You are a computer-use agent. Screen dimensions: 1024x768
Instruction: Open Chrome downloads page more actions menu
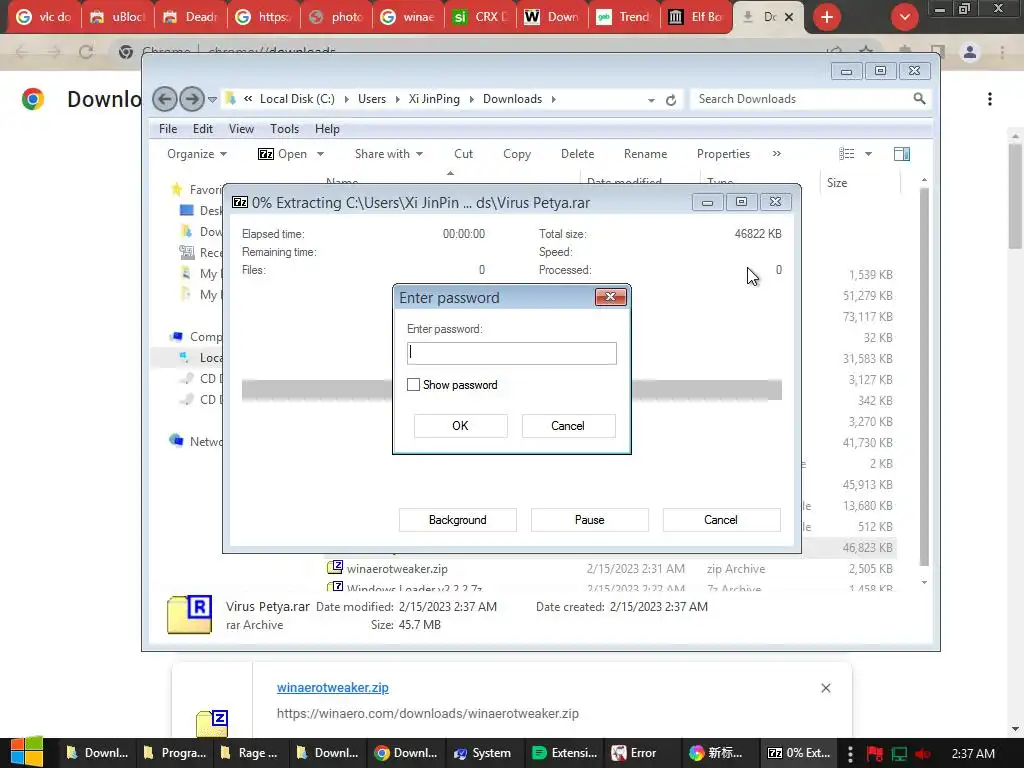pos(990,99)
